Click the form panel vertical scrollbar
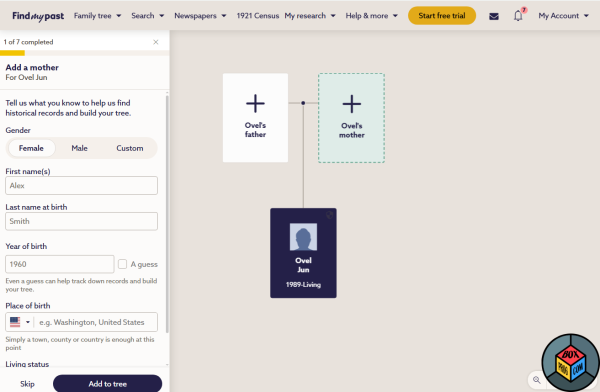Image resolution: width=600 pixels, height=392 pixels. [x=167, y=214]
